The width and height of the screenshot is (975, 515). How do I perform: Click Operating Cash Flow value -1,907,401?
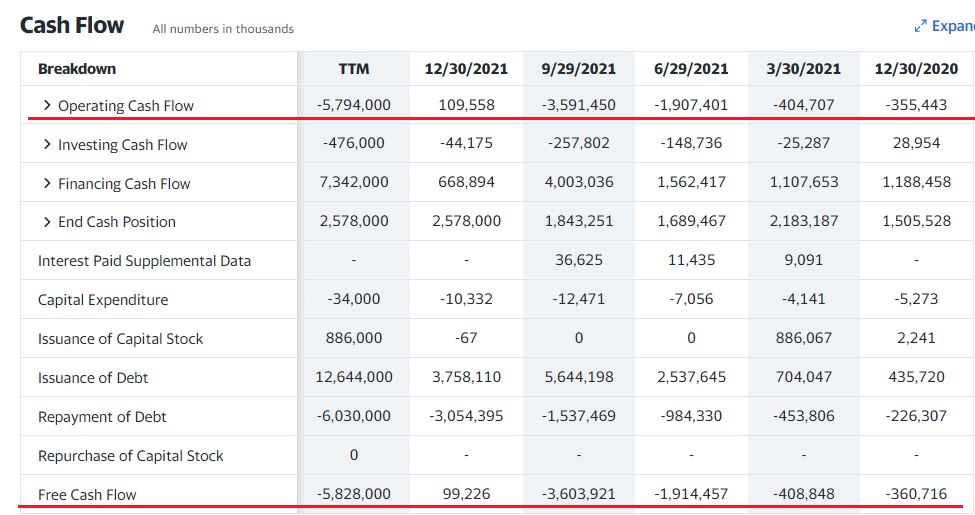click(x=691, y=104)
